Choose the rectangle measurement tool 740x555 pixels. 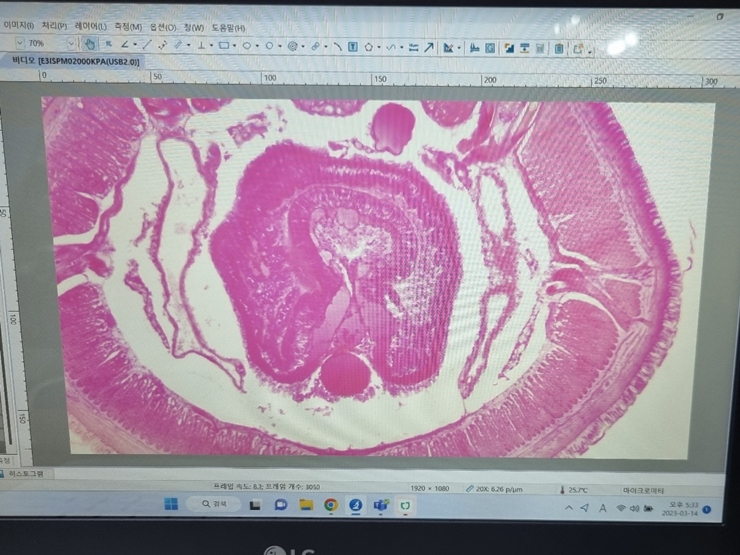tap(224, 45)
